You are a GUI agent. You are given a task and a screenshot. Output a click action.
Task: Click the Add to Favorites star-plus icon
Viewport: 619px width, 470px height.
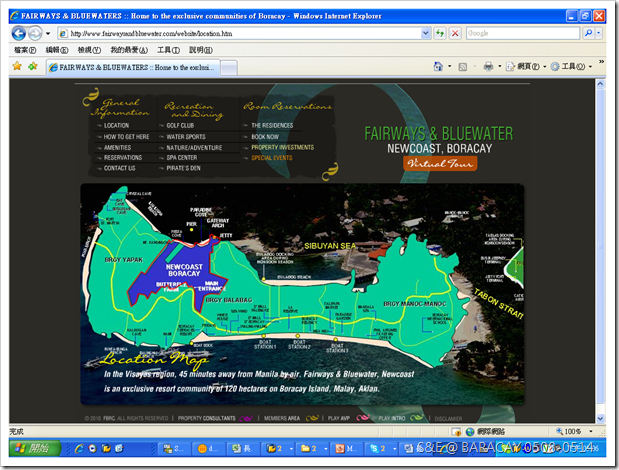click(x=33, y=66)
